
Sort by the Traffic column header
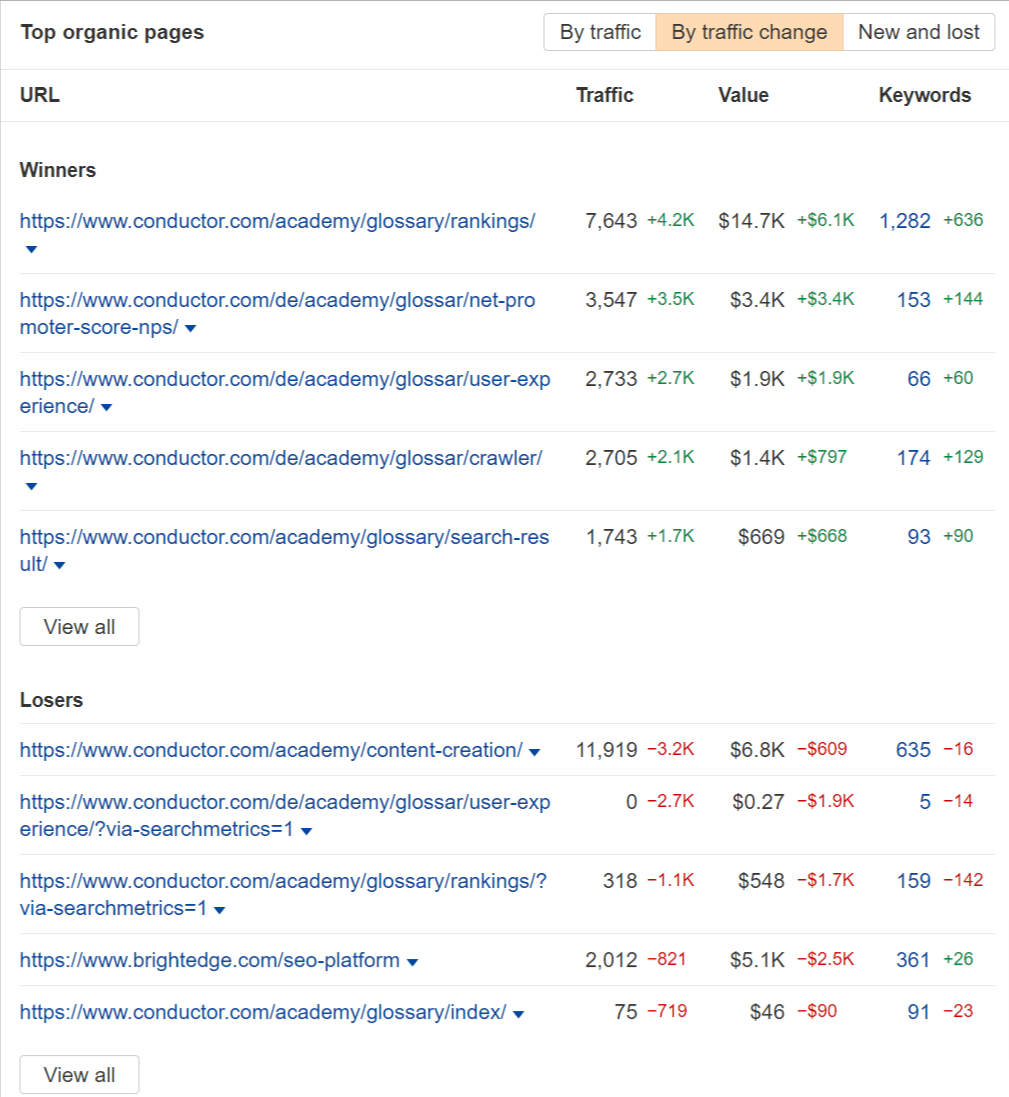[x=604, y=95]
